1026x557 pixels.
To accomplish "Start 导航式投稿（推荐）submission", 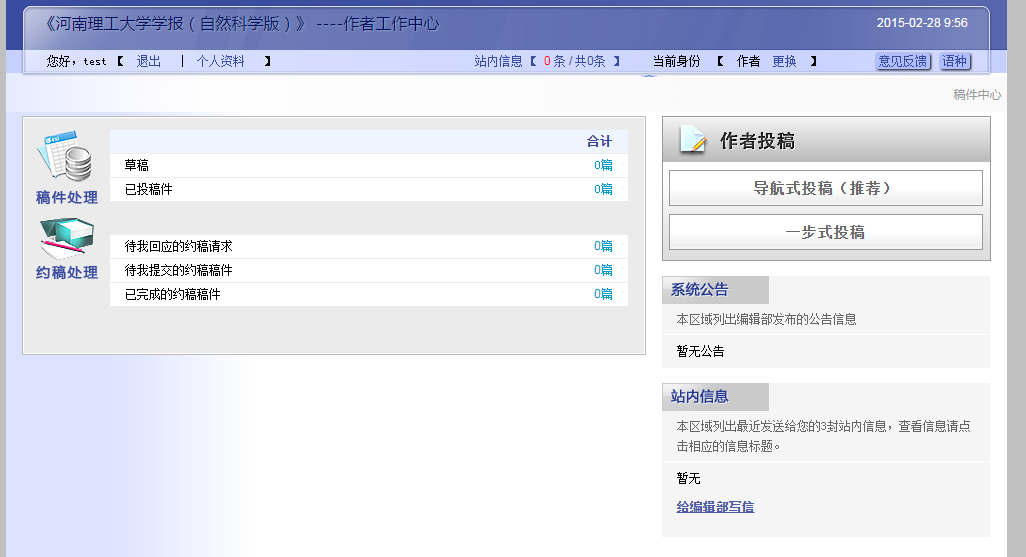I will click(826, 188).
